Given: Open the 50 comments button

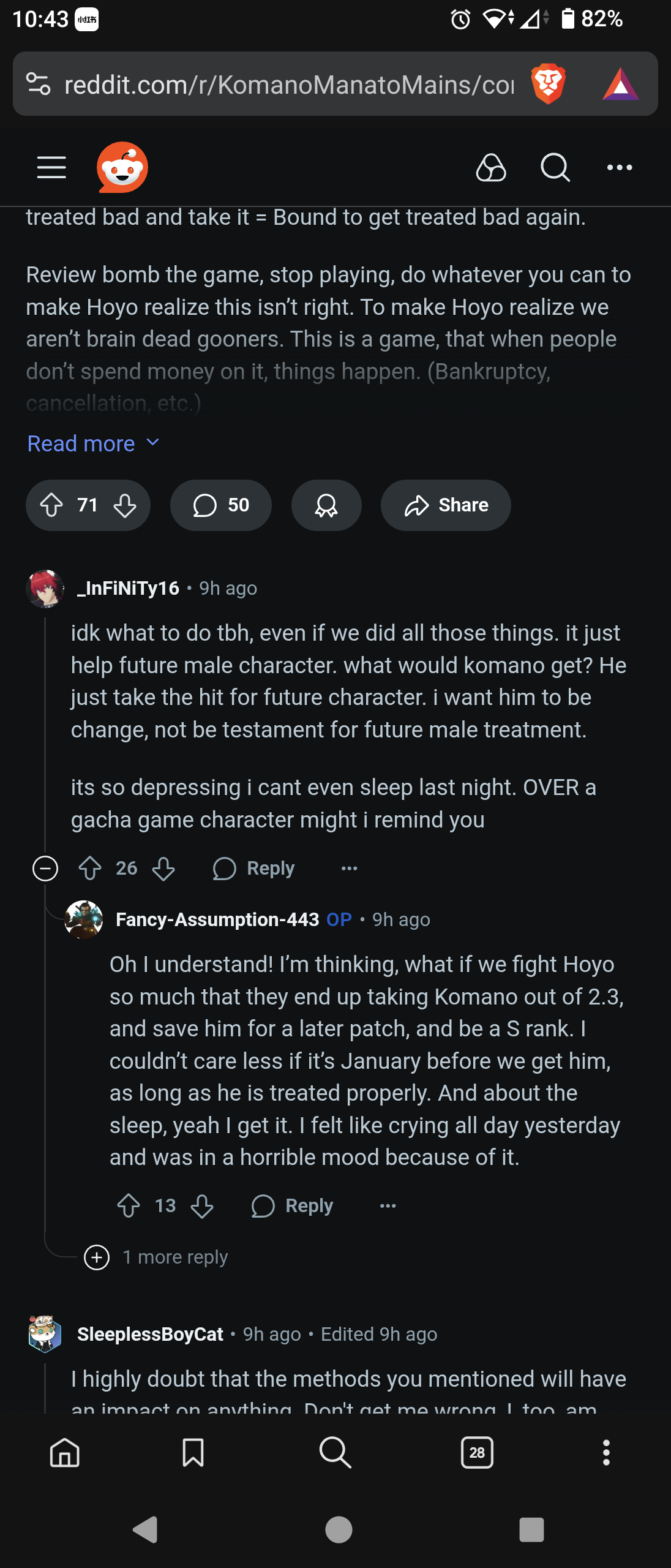Looking at the screenshot, I should point(221,505).
